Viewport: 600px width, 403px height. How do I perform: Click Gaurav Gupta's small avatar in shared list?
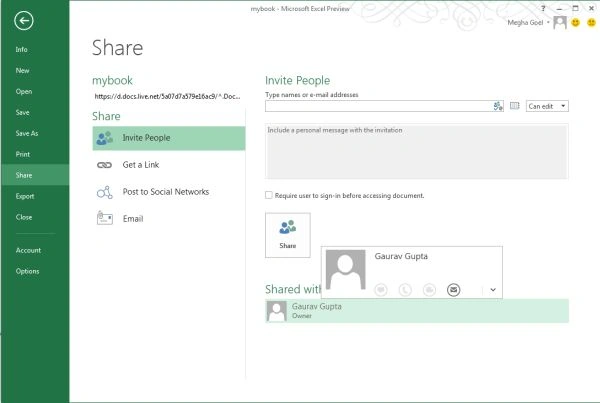(x=277, y=311)
